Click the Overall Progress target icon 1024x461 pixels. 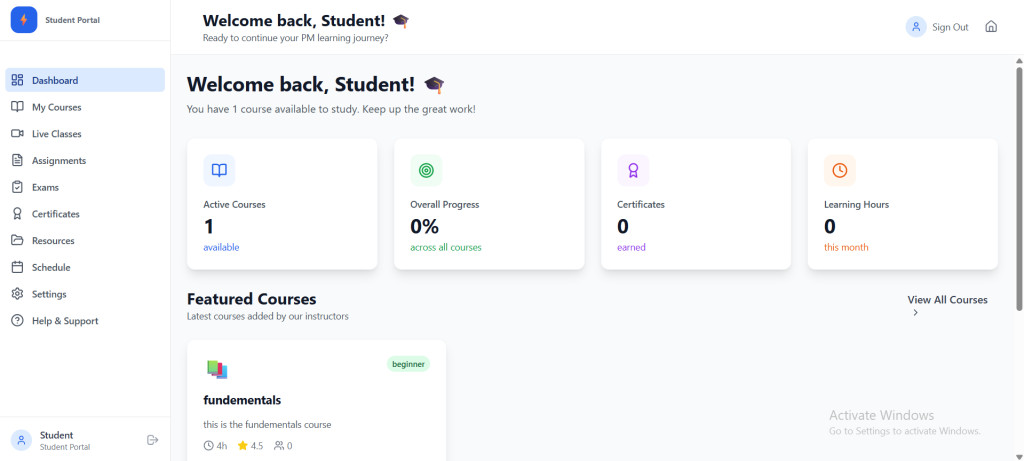(426, 171)
